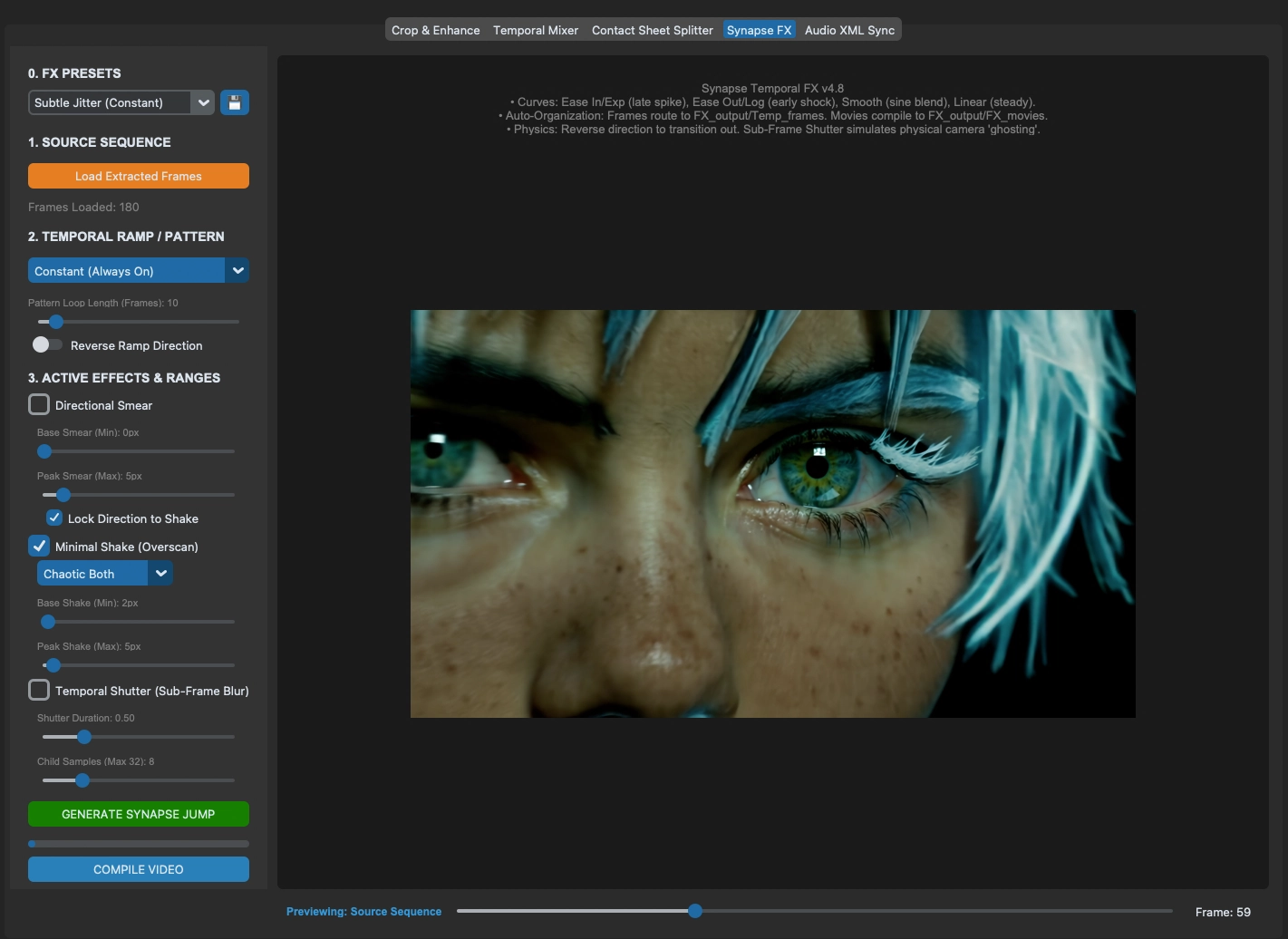The height and width of the screenshot is (939, 1288).
Task: Uncheck Lock Direction to Shake
Action: [x=54, y=518]
